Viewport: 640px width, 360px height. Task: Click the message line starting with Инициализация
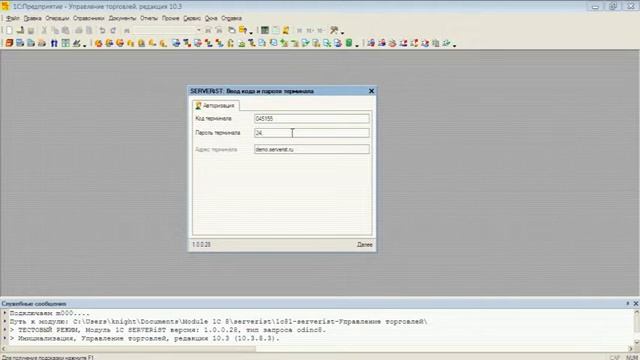pos(144,338)
